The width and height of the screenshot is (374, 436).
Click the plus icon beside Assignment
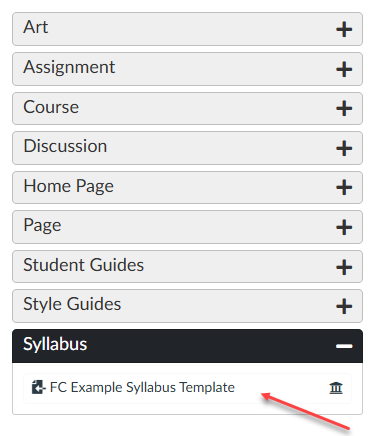[x=344, y=69]
